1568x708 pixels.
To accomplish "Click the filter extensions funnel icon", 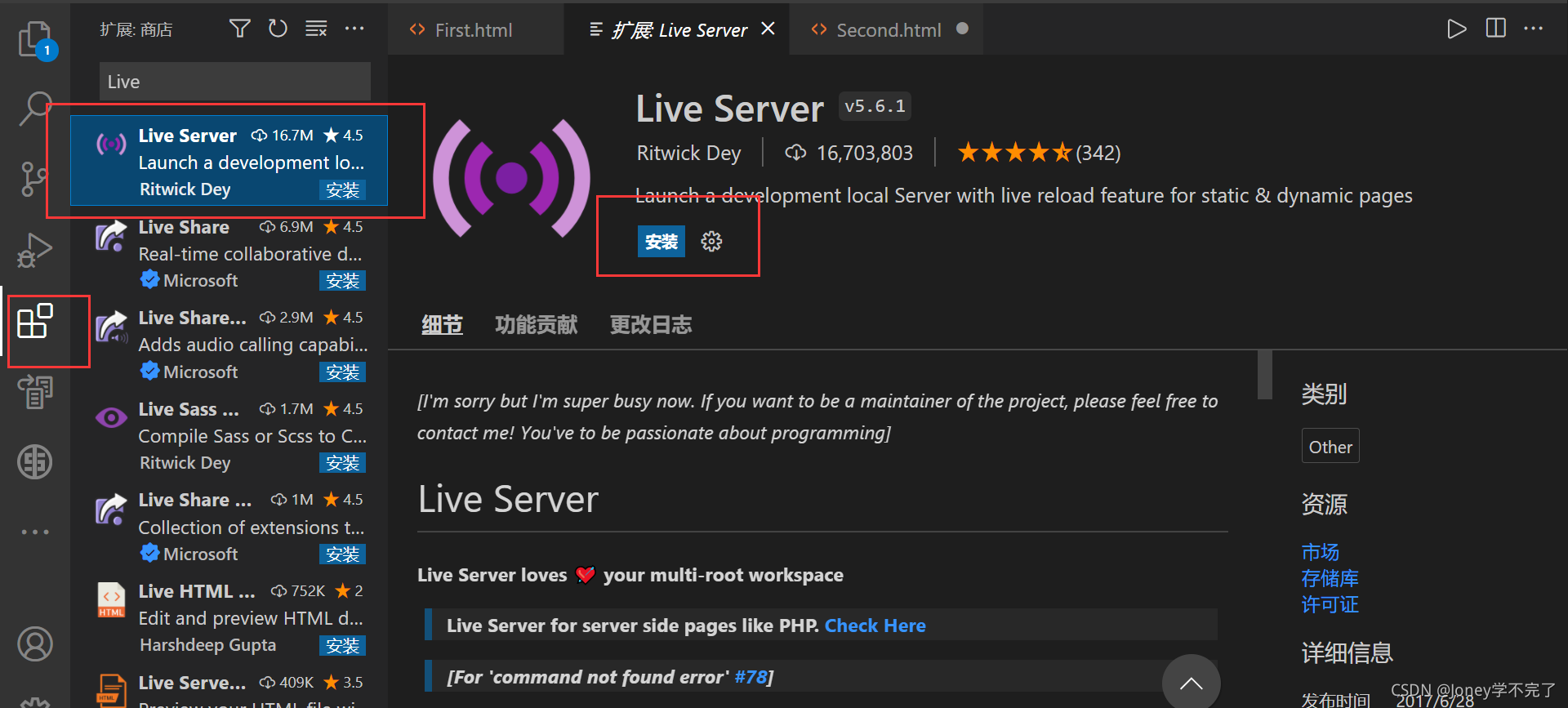I will coord(239,29).
